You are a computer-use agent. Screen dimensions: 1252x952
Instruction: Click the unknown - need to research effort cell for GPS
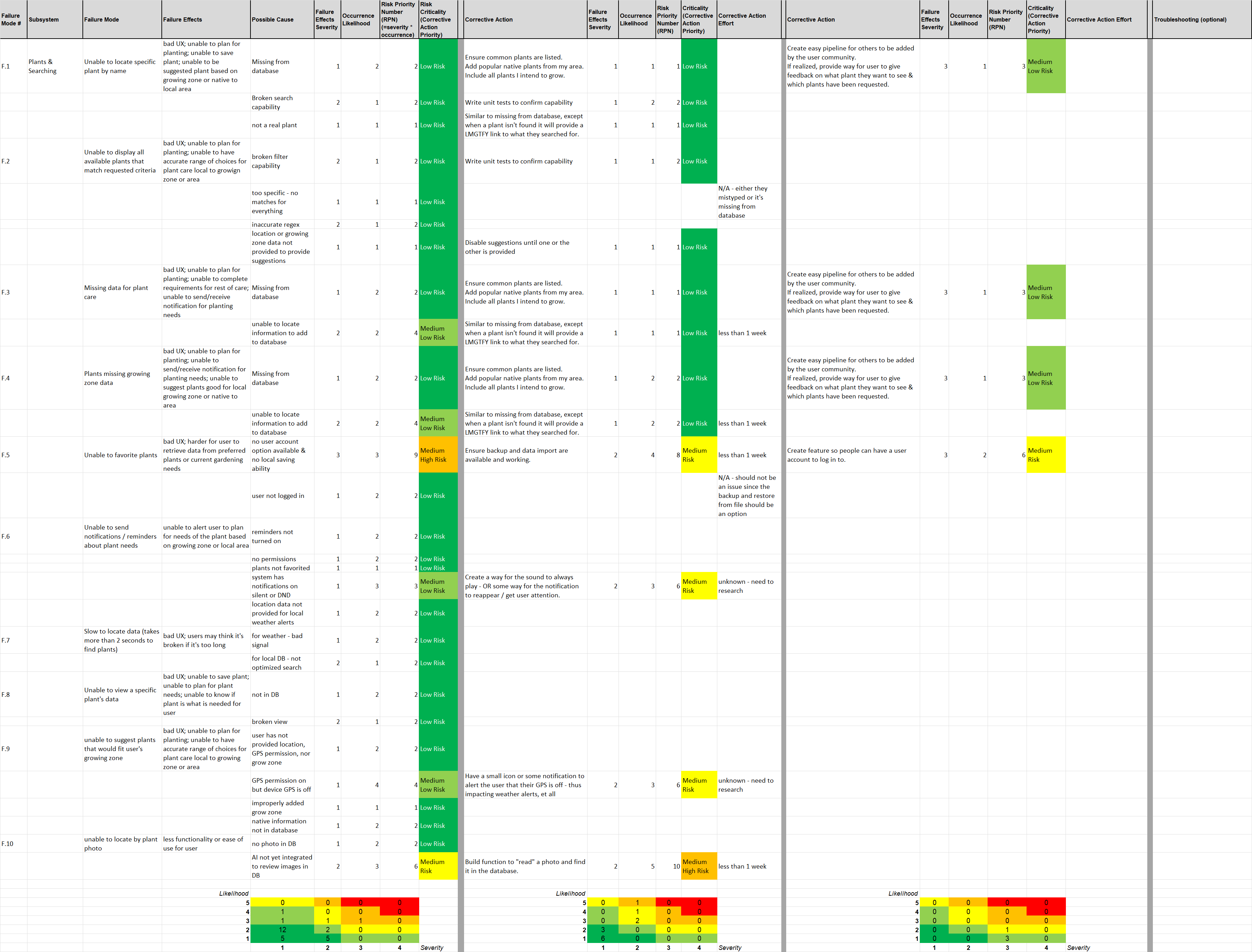click(x=748, y=785)
